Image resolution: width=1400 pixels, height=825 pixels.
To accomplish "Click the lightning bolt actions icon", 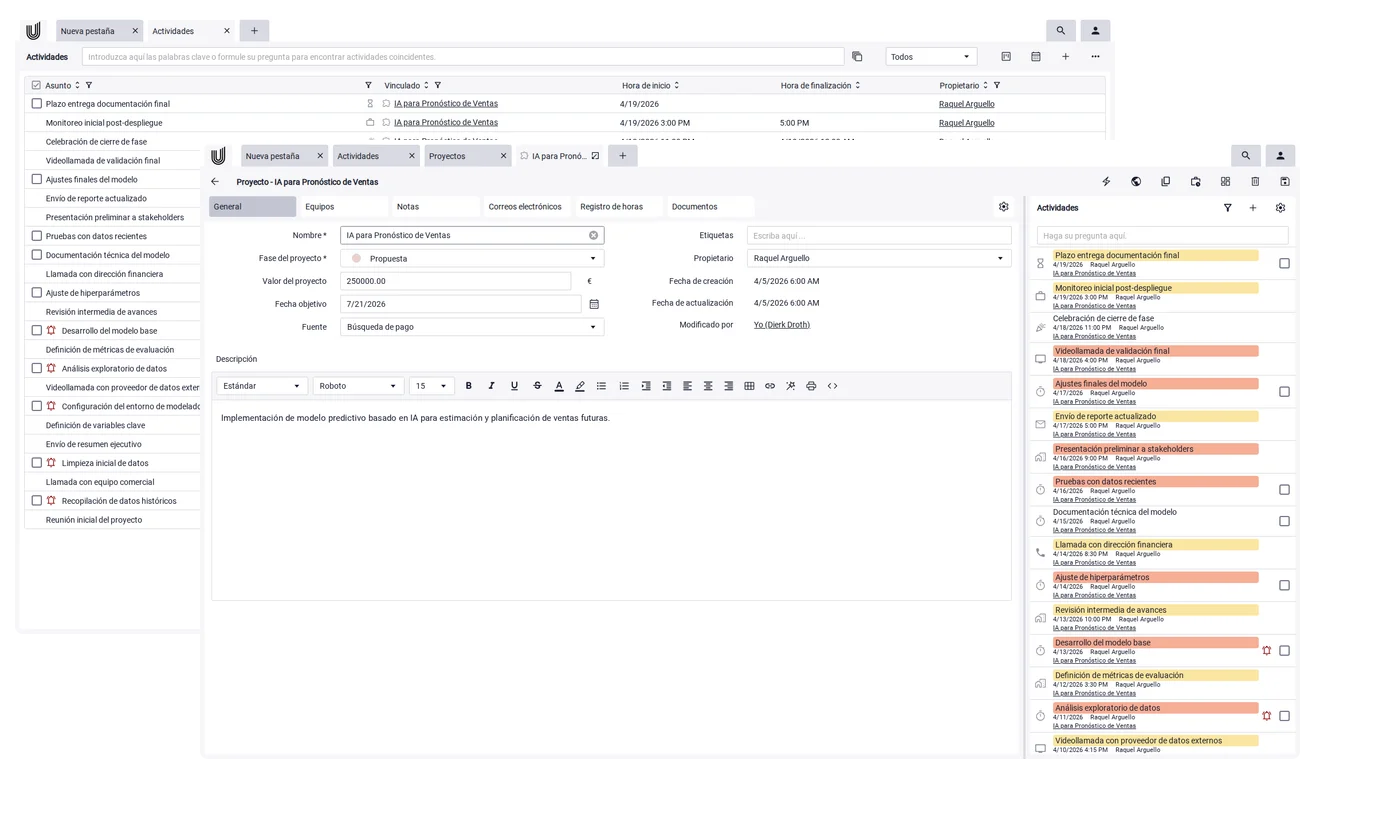I will (1106, 182).
